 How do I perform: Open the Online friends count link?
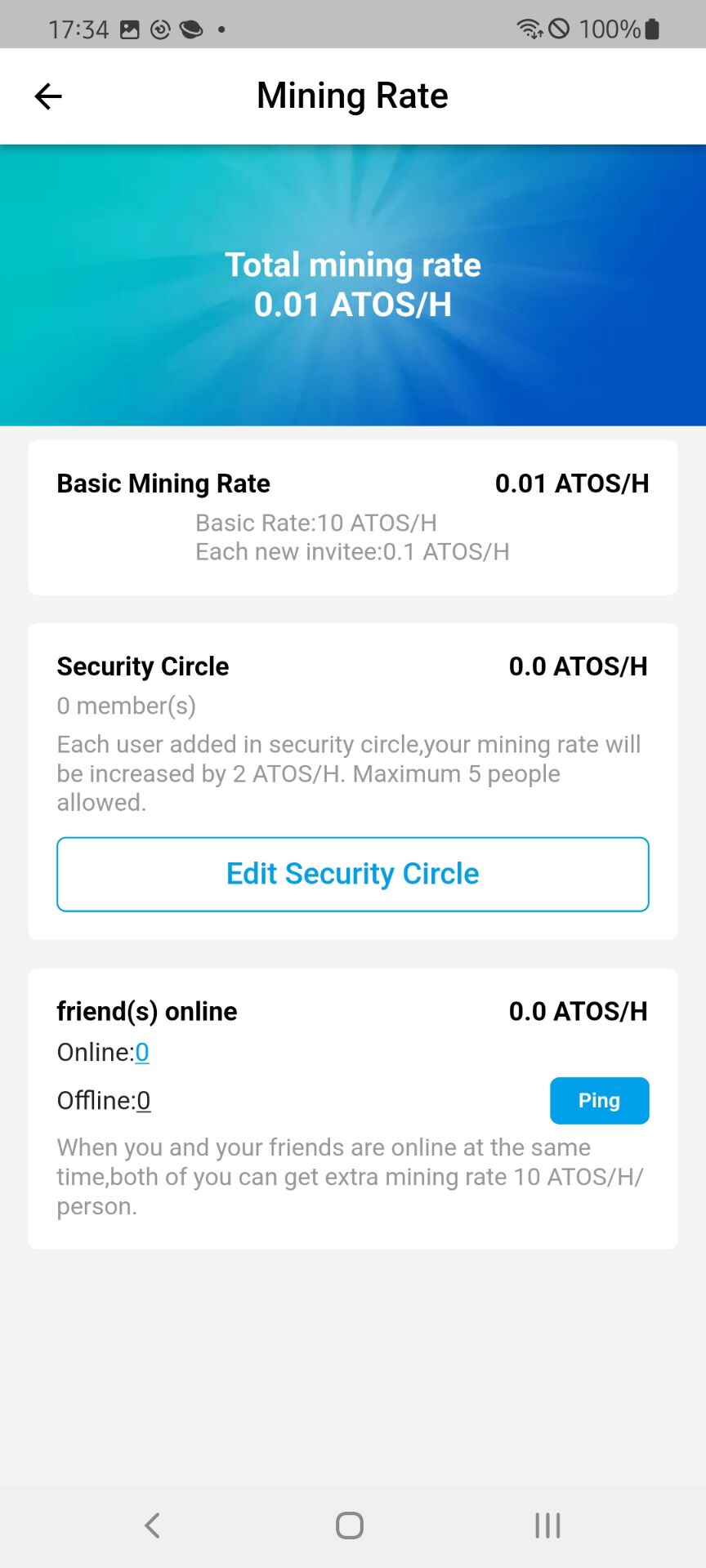(x=142, y=1052)
